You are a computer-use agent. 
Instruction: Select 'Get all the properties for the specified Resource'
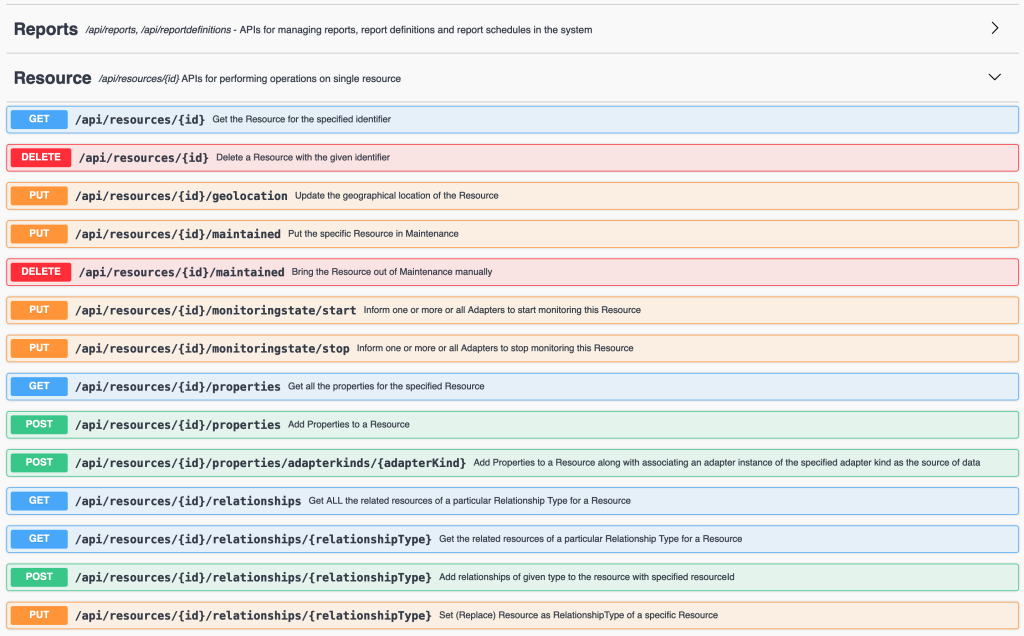point(386,387)
